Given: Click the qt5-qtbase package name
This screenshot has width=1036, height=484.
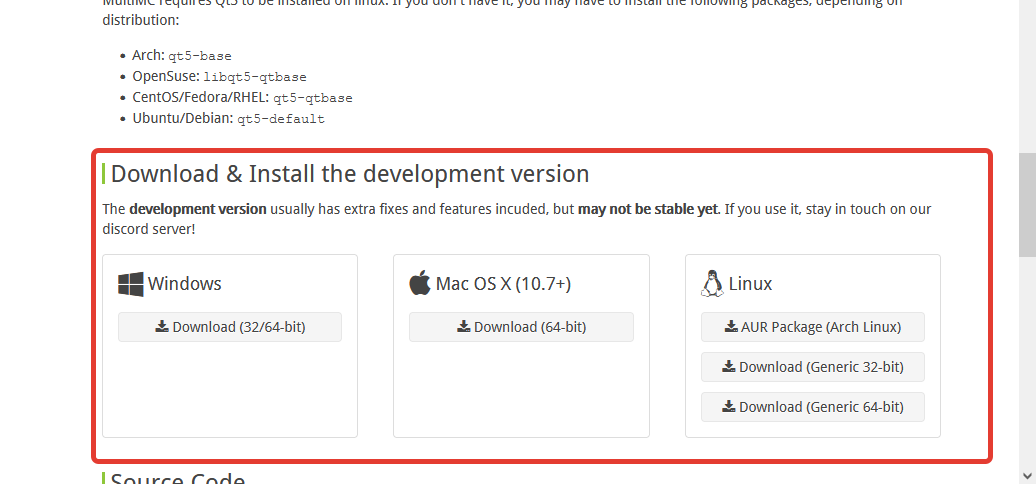Looking at the screenshot, I should point(313,98).
